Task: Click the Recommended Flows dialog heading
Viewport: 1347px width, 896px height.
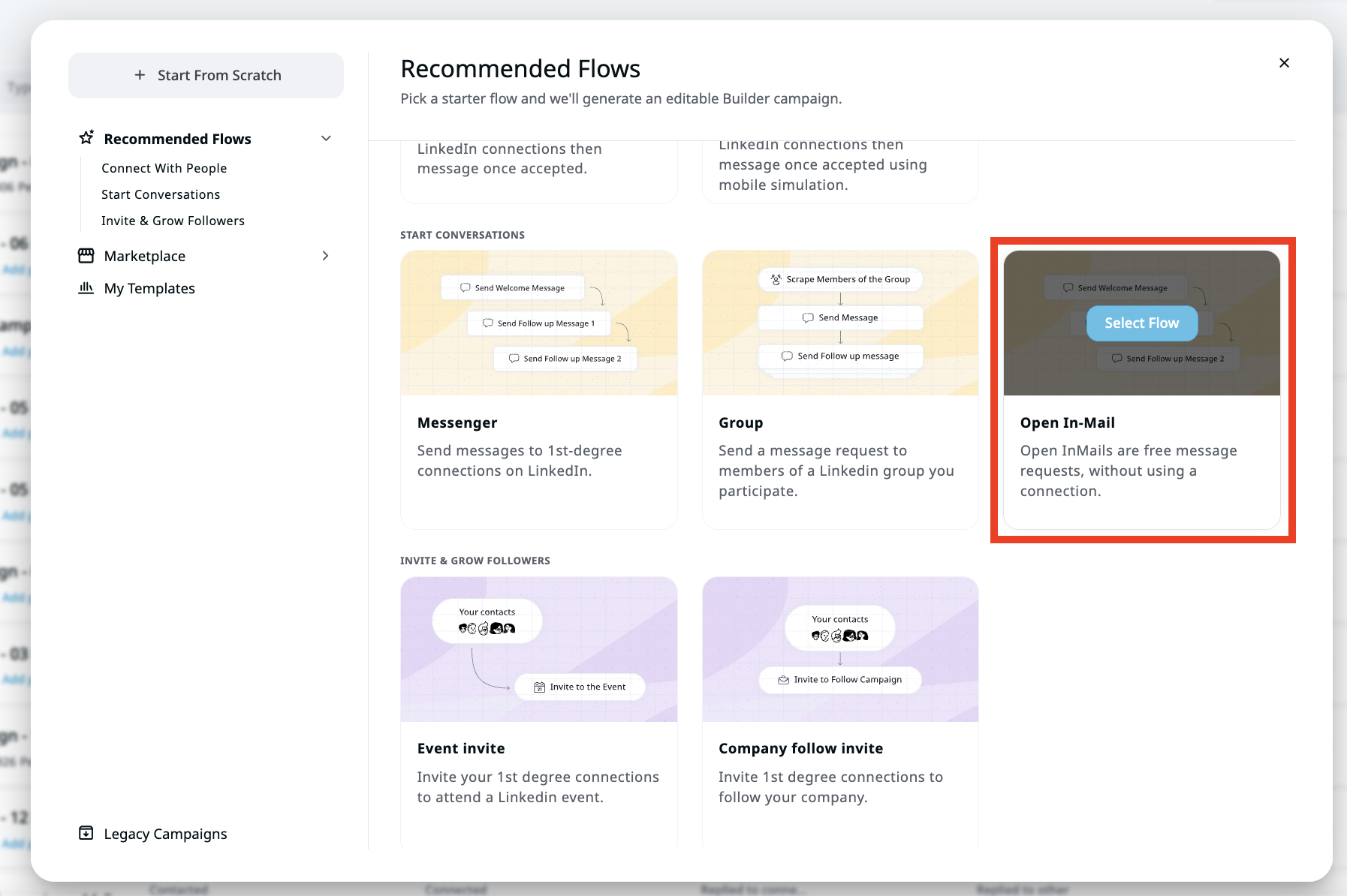Action: pos(520,69)
